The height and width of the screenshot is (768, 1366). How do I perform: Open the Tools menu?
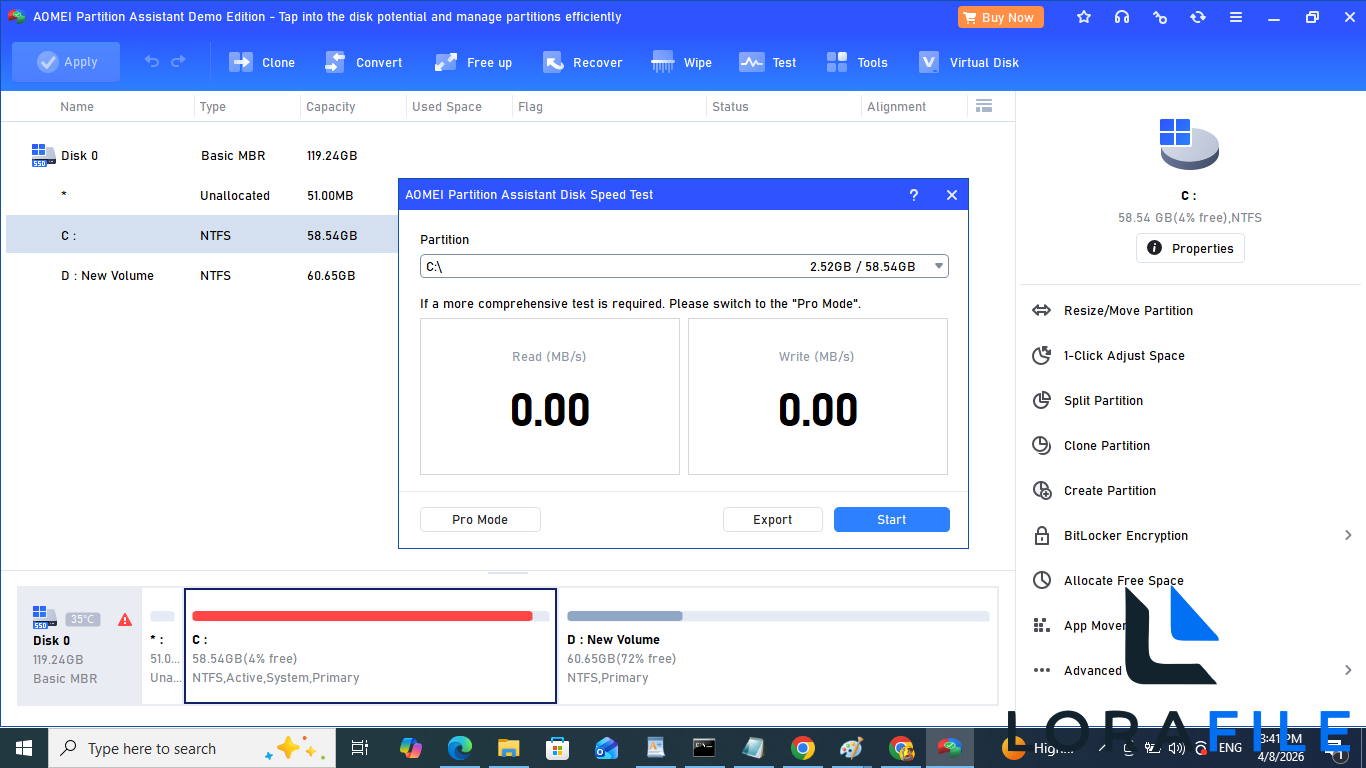pyautogui.click(x=857, y=62)
